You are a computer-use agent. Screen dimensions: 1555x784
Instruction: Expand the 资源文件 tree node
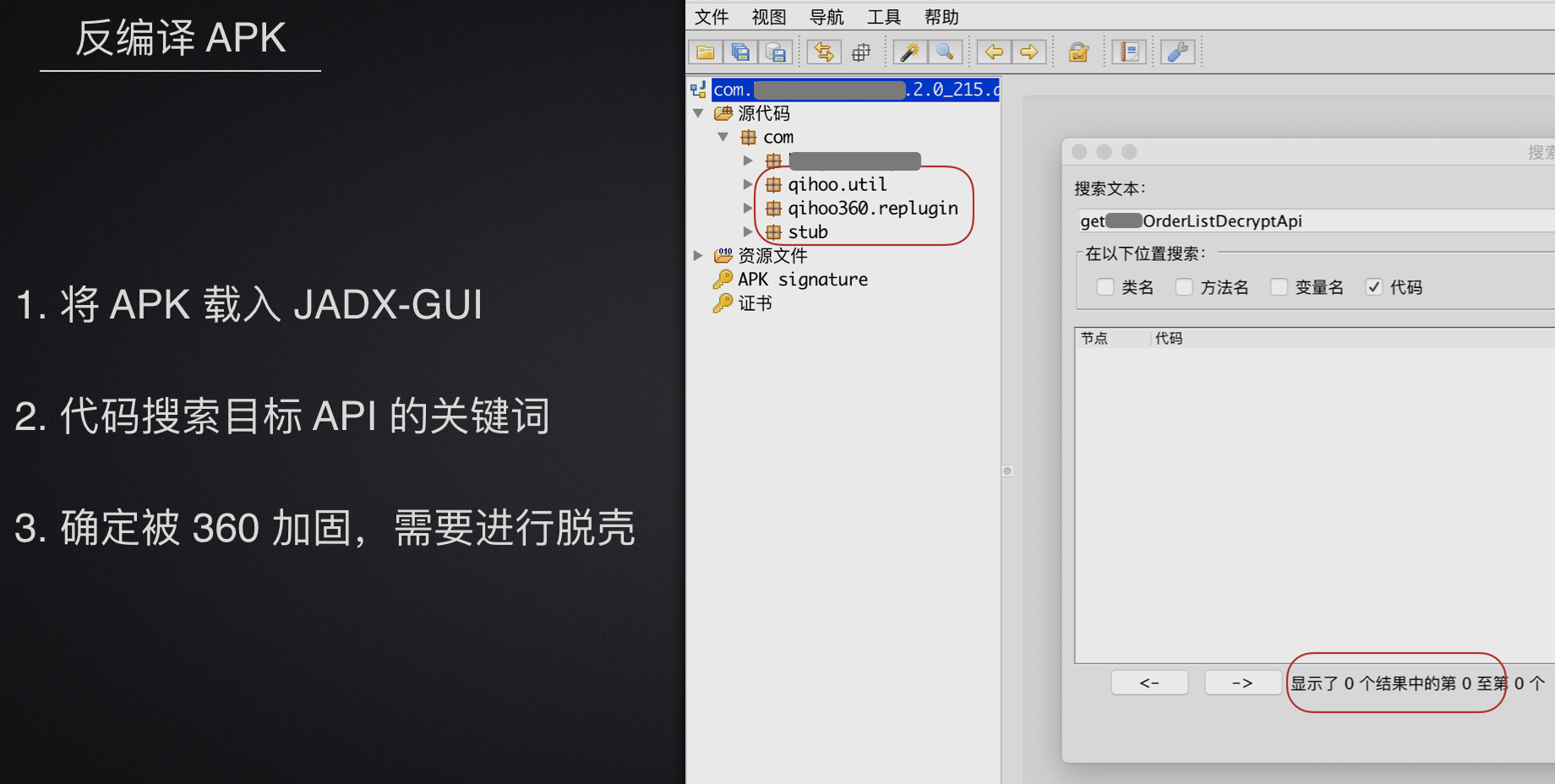click(698, 255)
